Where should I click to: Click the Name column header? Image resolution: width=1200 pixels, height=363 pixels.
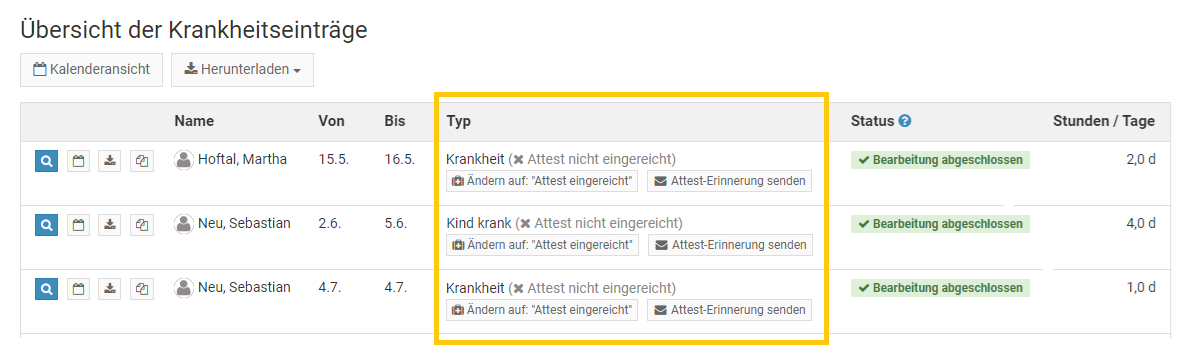pos(194,121)
